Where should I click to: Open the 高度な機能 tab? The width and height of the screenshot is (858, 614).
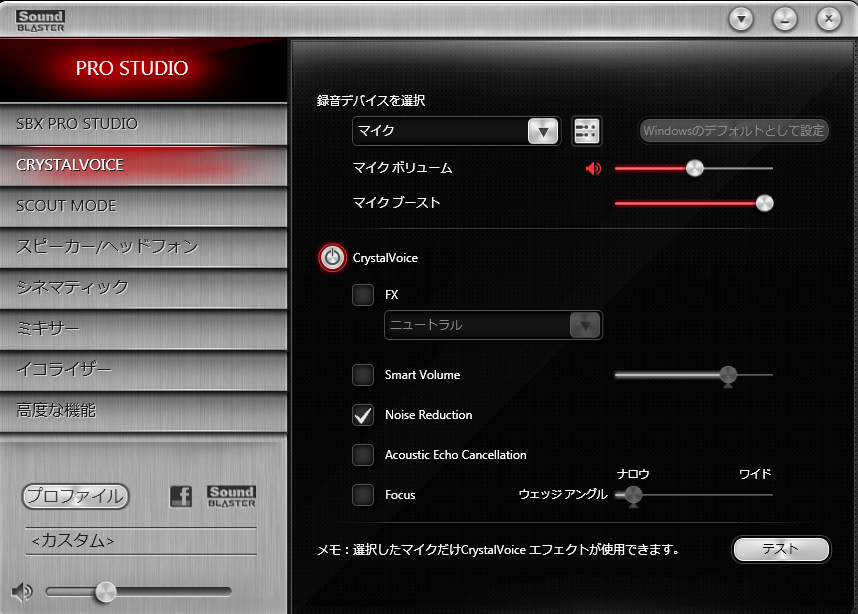click(143, 411)
